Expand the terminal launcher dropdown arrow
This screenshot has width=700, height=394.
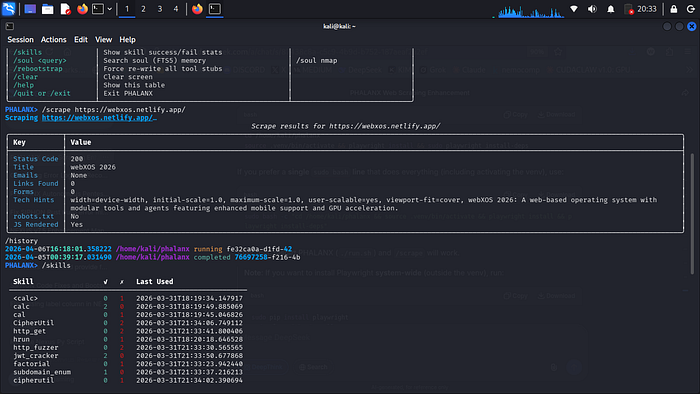coord(109,9)
